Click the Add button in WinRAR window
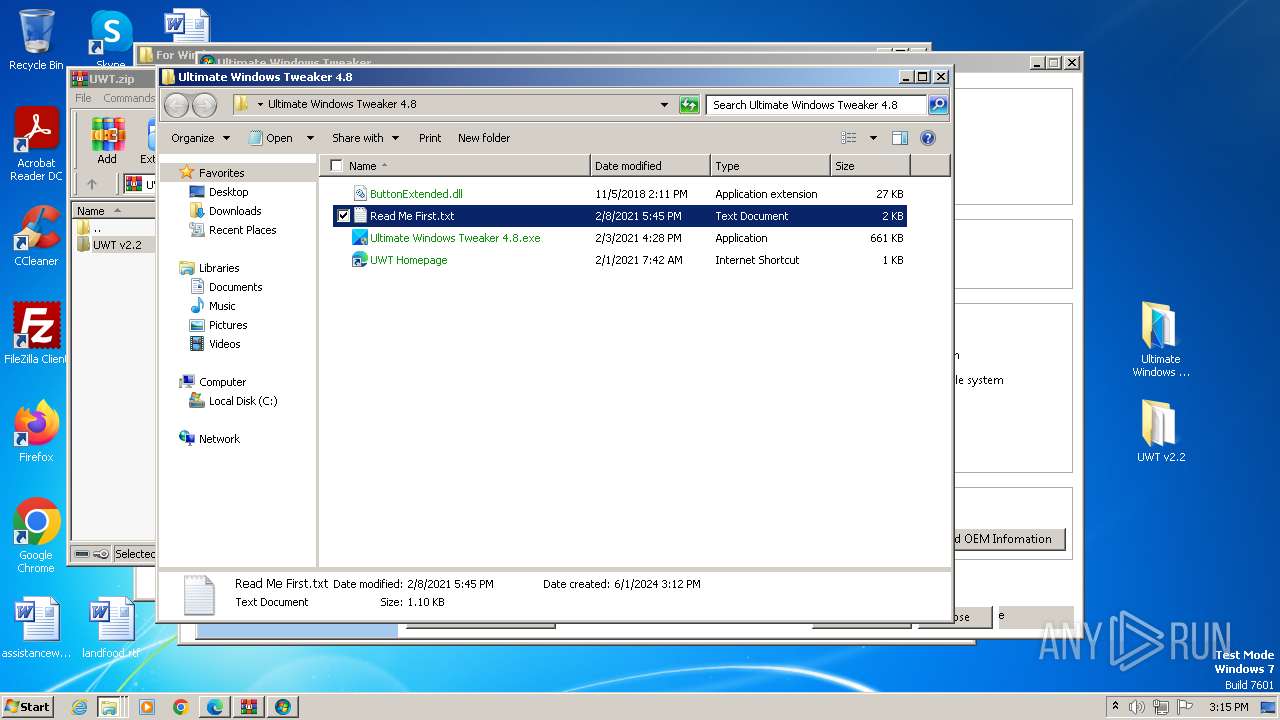This screenshot has width=1280, height=720. coord(107,140)
